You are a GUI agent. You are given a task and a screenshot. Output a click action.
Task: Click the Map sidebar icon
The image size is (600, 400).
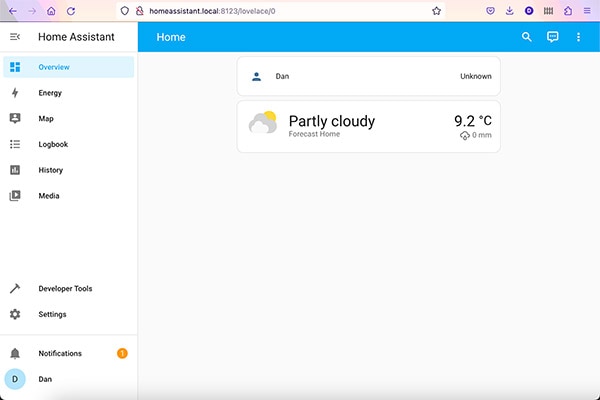point(15,118)
